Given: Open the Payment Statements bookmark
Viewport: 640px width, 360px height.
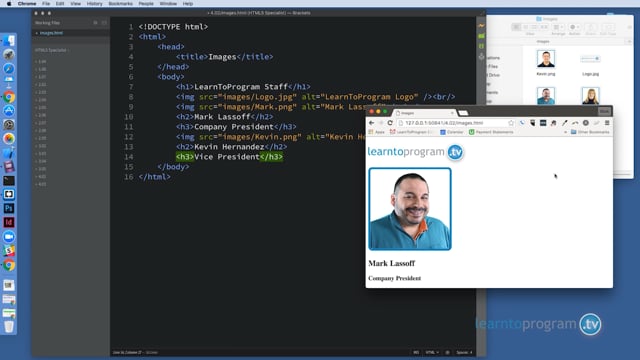Looking at the screenshot, I should point(491,132).
